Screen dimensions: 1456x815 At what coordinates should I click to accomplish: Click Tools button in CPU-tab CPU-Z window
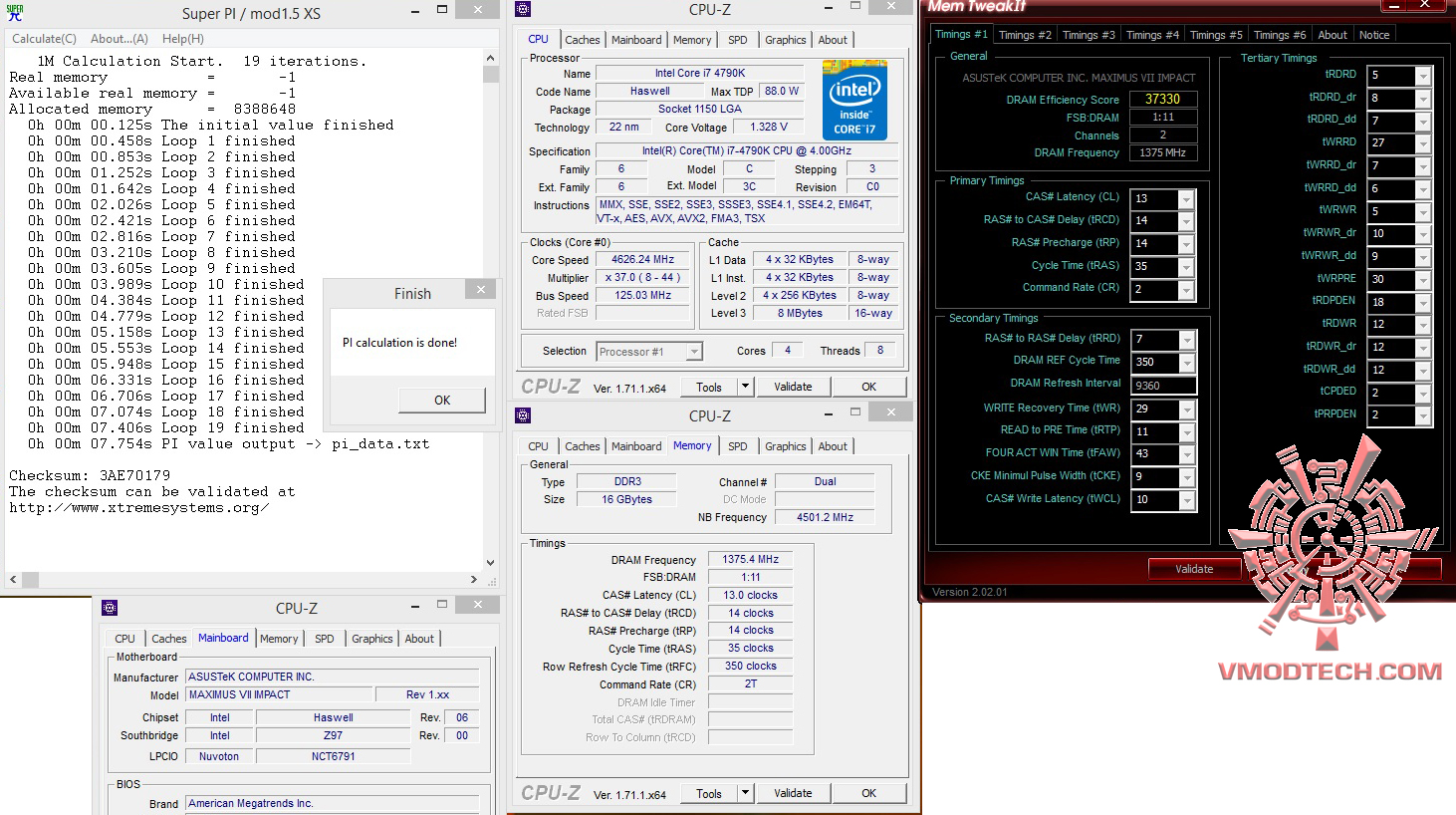coord(709,387)
